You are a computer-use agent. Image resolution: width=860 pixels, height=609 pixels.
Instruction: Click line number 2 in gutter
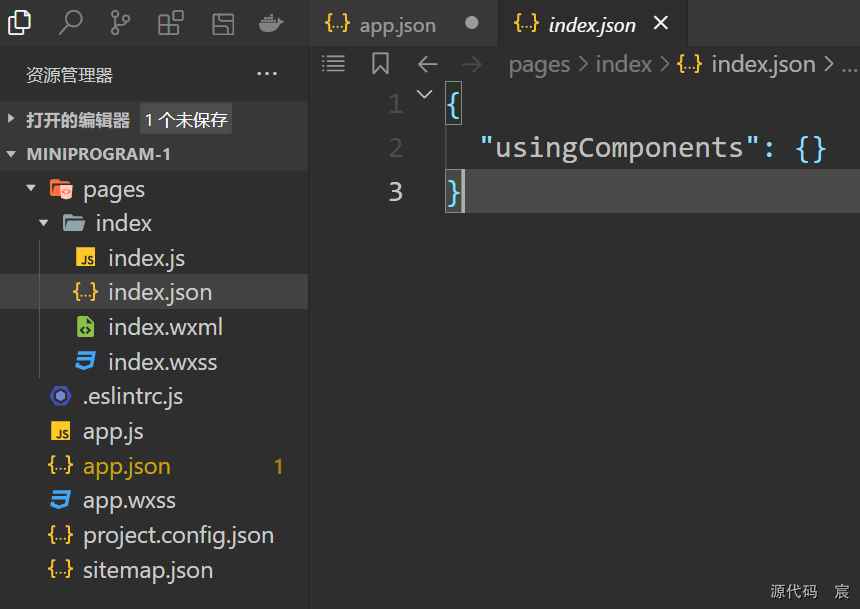point(395,148)
